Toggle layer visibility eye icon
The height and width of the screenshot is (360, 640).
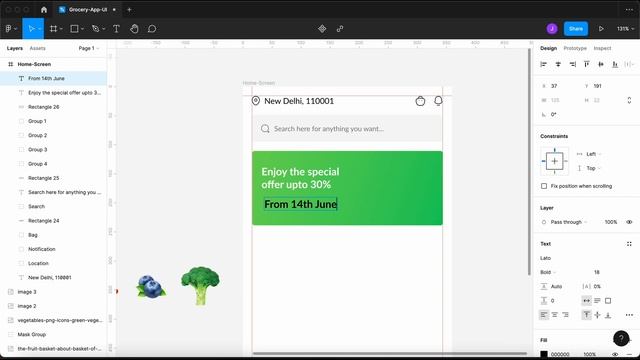coord(629,222)
